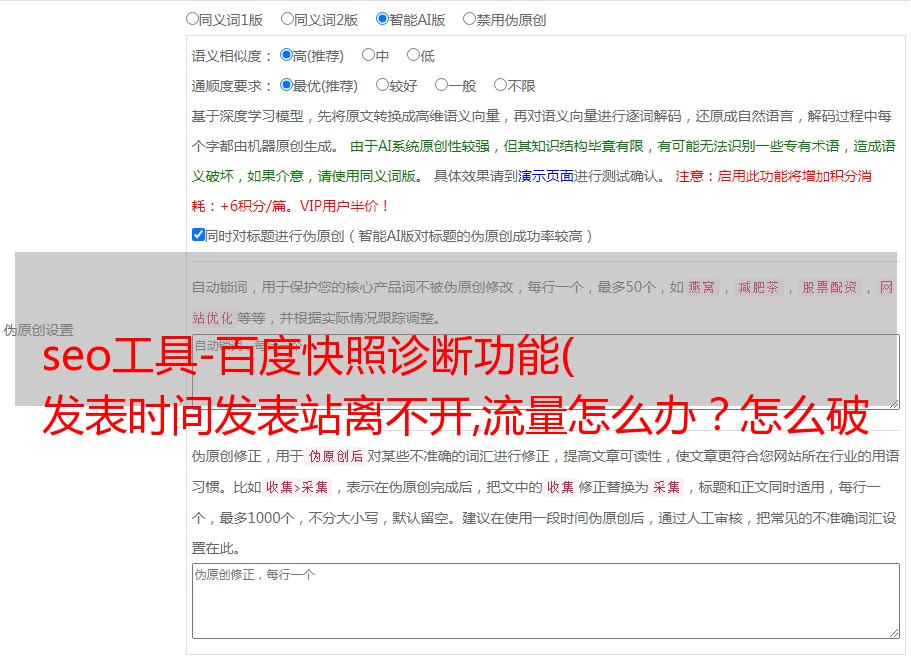Viewport: 911px width, 658px height.
Task: Set 语义相似度 to 低
Action: pyautogui.click(x=413, y=55)
